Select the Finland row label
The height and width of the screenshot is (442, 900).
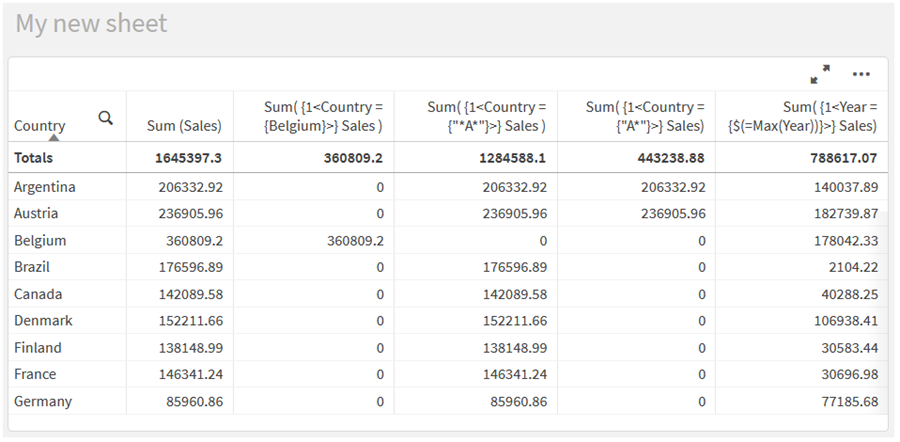(38, 348)
